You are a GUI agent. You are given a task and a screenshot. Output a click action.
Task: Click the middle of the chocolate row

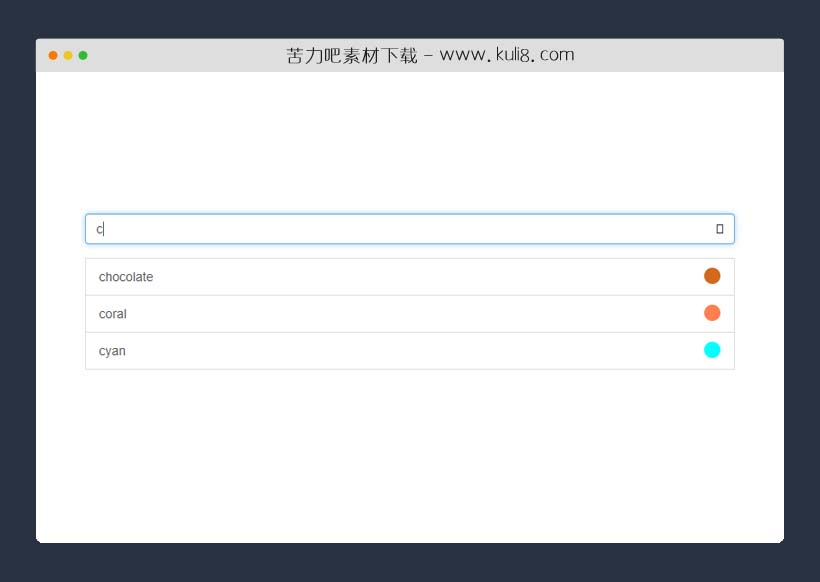click(x=410, y=277)
